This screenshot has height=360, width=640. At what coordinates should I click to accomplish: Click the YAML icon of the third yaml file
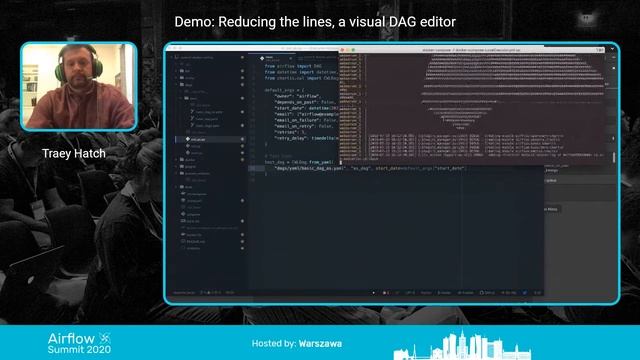192,125
